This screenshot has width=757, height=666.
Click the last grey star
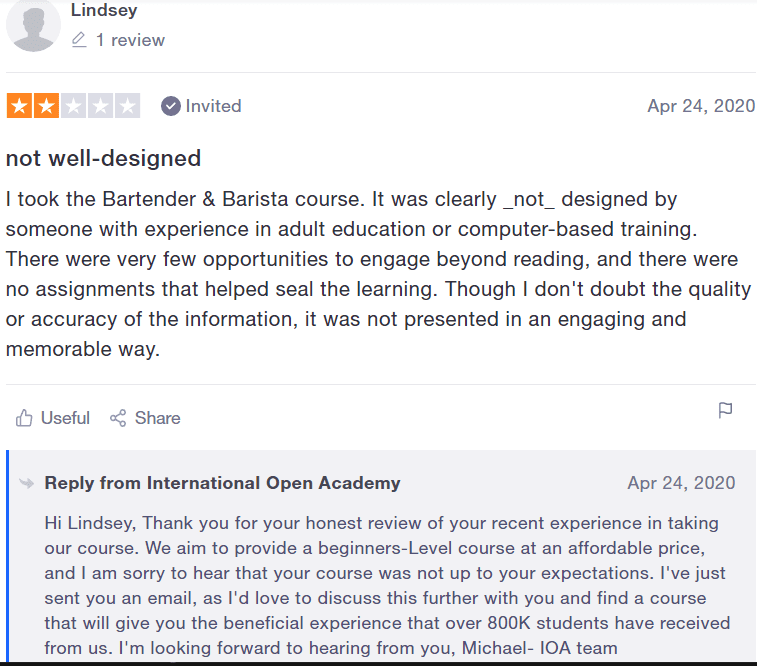[x=127, y=106]
